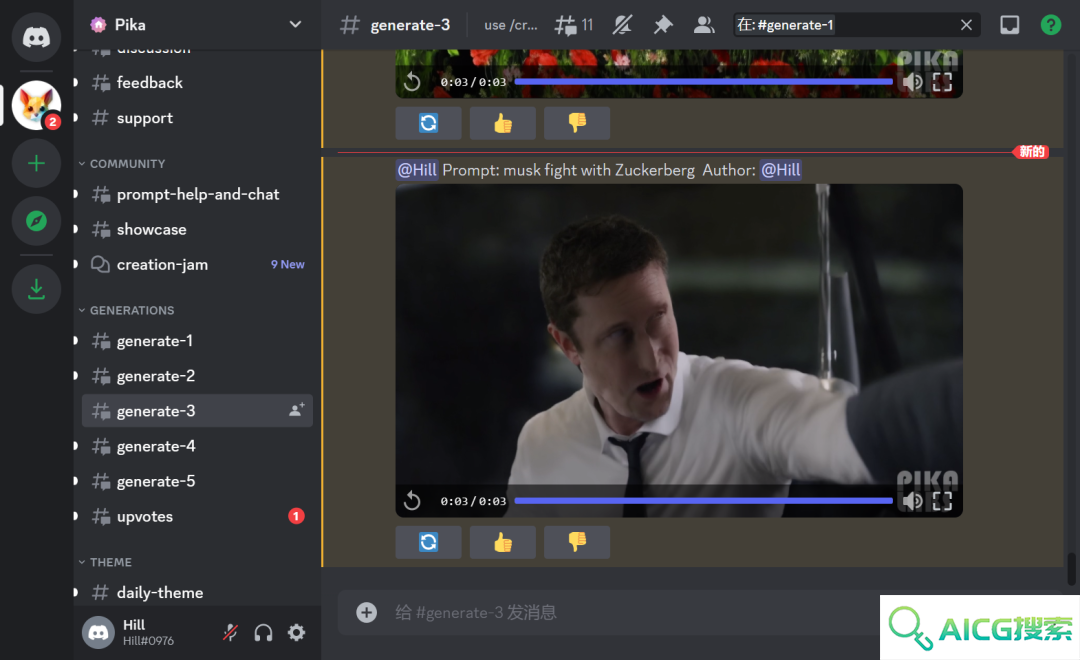Open the showcase channel
The height and width of the screenshot is (660, 1080).
coord(197,229)
